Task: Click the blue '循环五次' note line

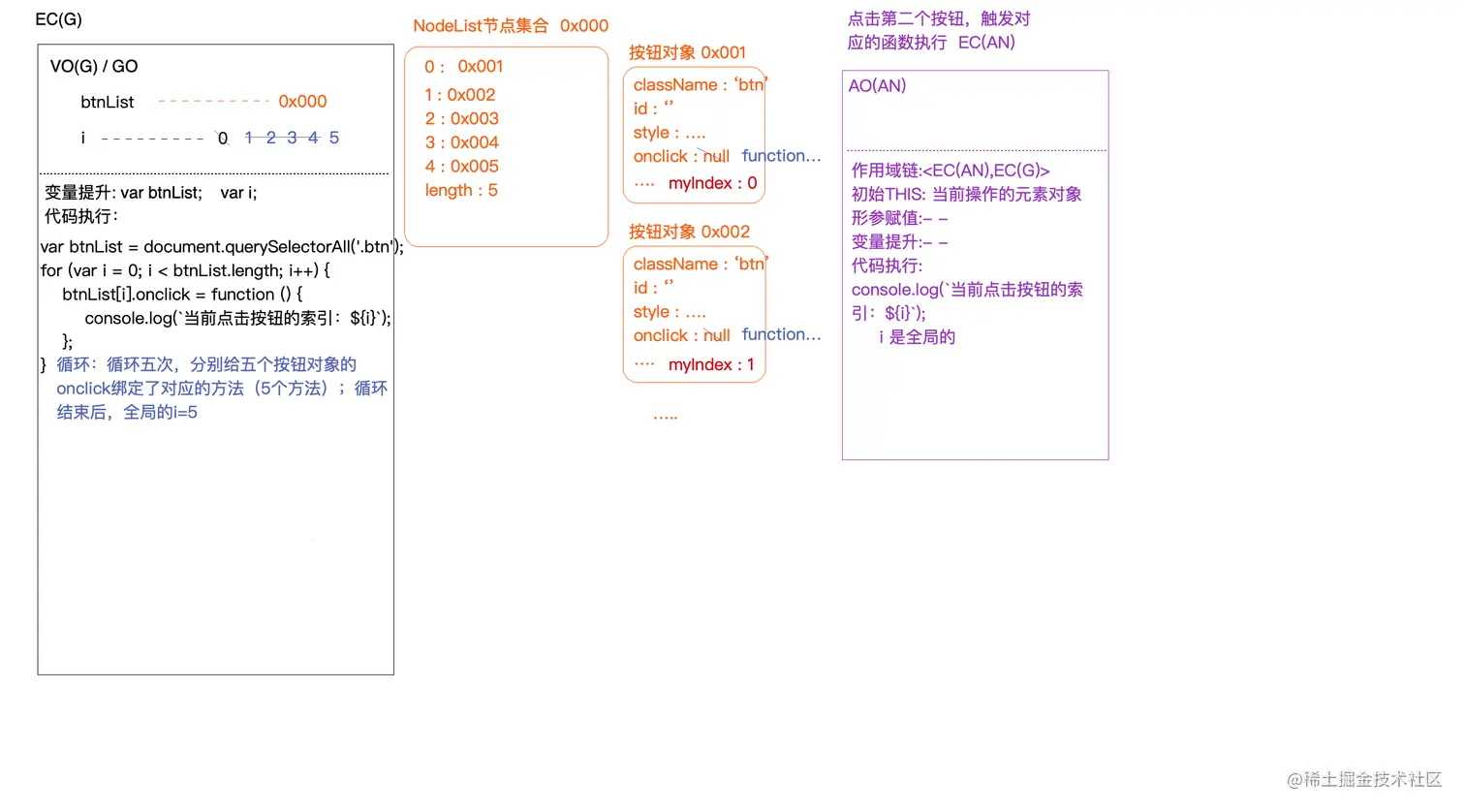Action: [206, 364]
